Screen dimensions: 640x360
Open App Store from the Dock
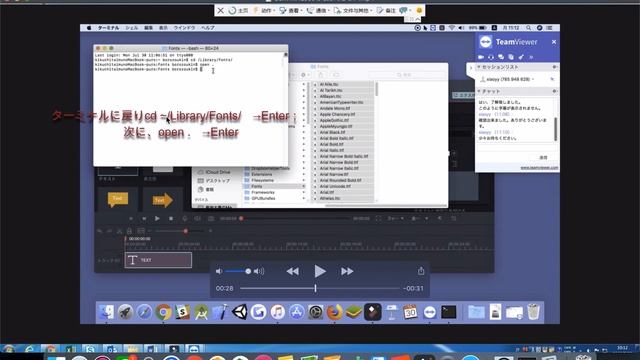pyautogui.click(x=297, y=312)
